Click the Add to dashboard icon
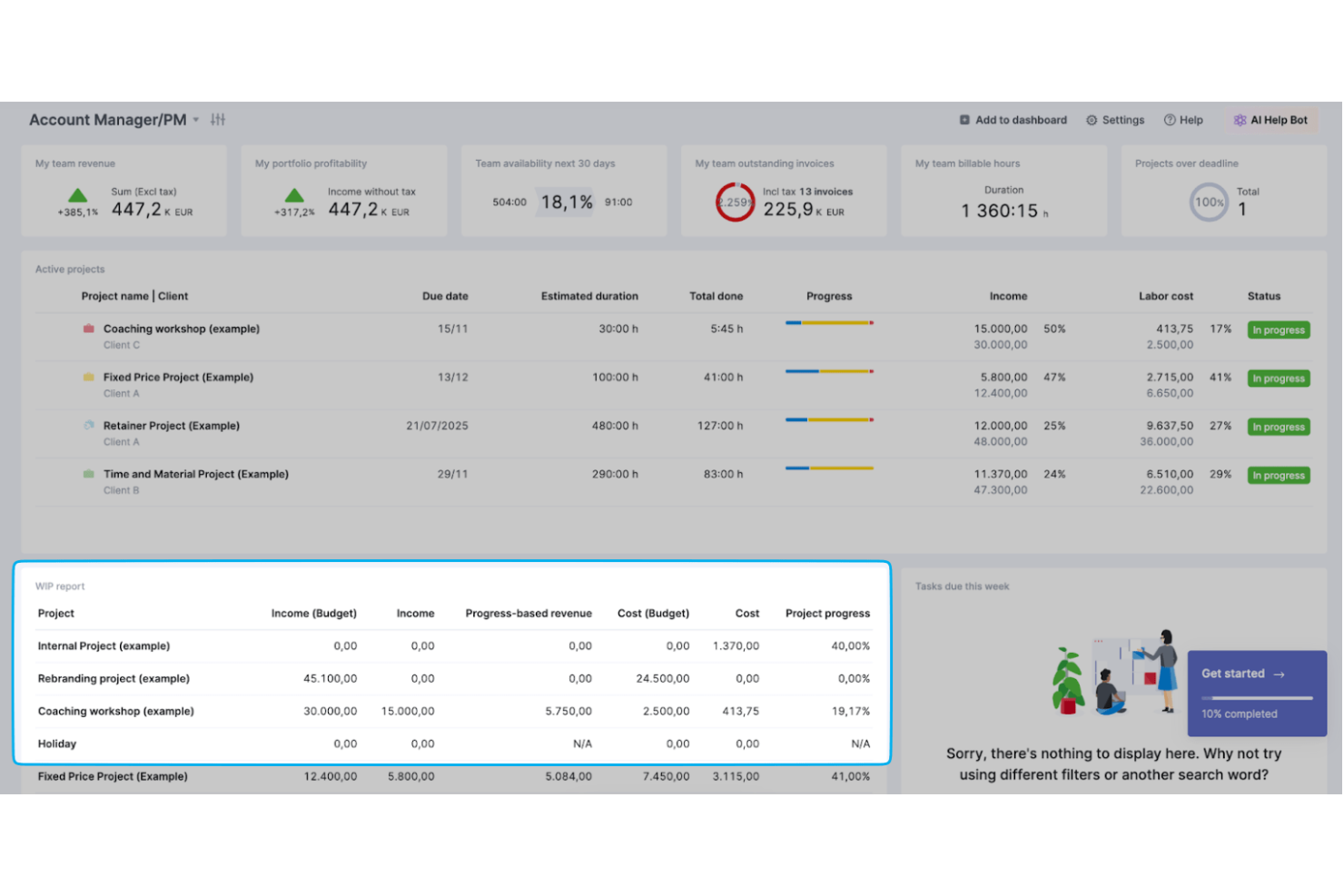The height and width of the screenshot is (896, 1344). [x=964, y=119]
